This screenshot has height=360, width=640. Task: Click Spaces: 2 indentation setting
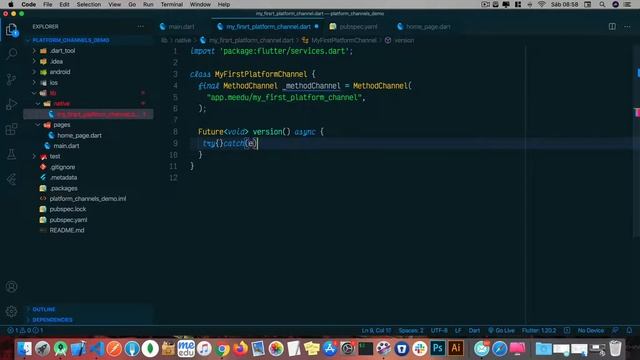click(x=411, y=330)
